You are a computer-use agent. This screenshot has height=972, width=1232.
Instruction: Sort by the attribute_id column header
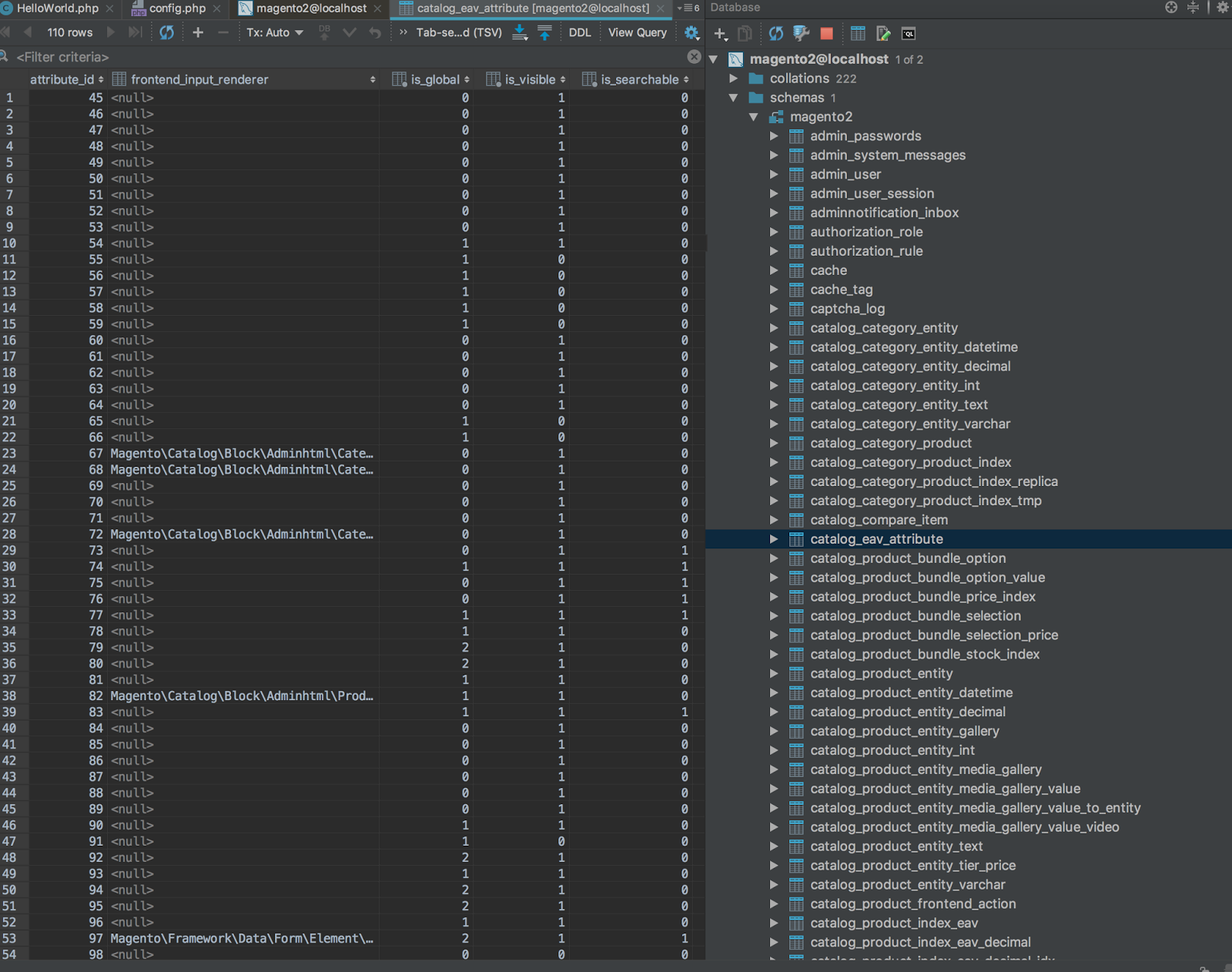[66, 79]
